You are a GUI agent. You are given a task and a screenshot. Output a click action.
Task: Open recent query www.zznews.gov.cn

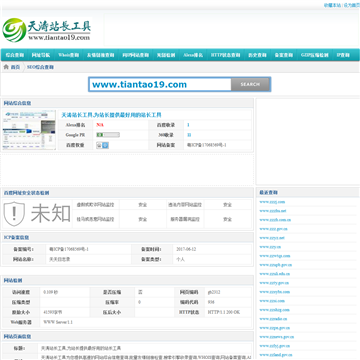pyautogui.click(x=277, y=337)
